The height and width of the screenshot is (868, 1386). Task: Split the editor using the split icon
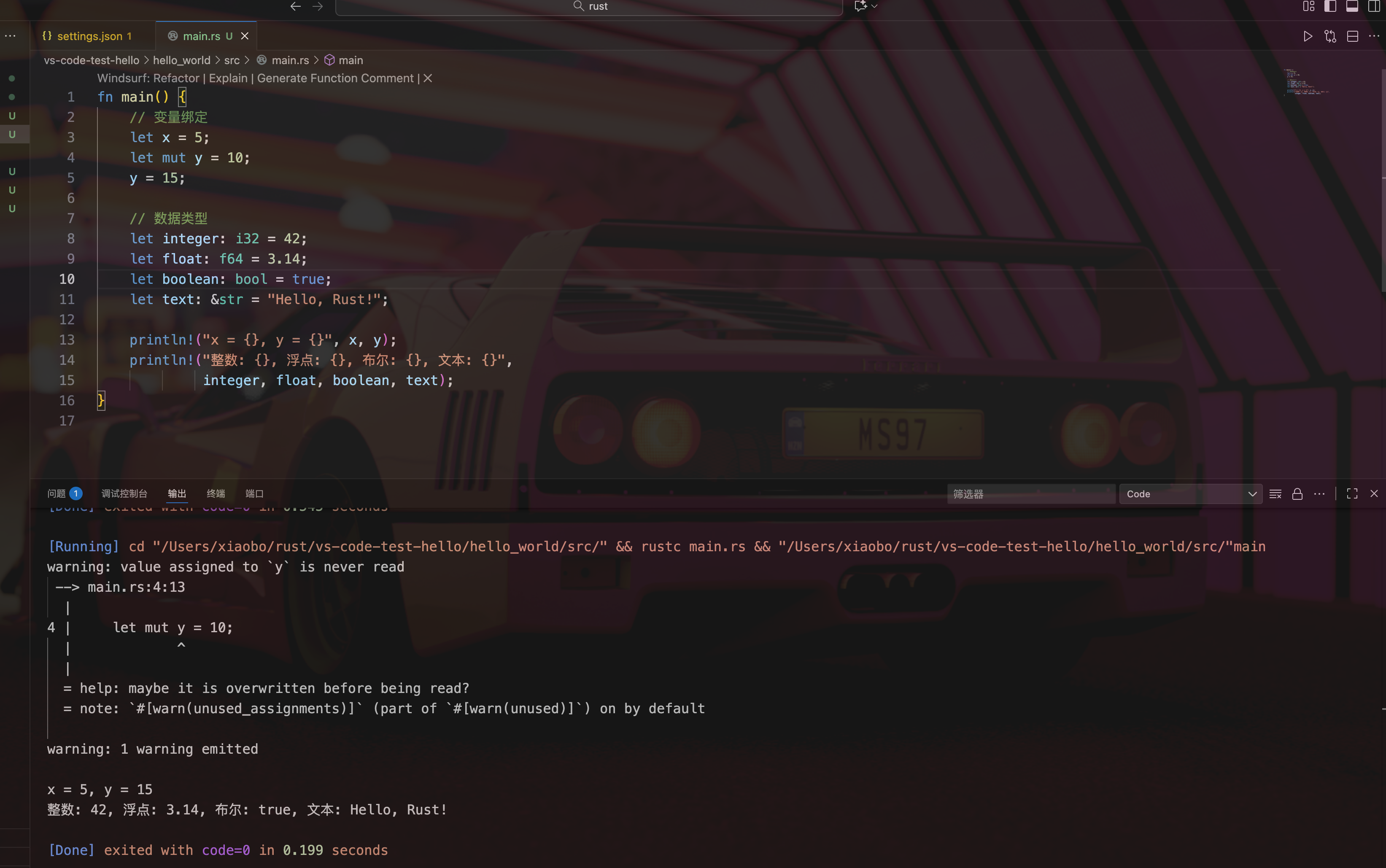(1352, 36)
